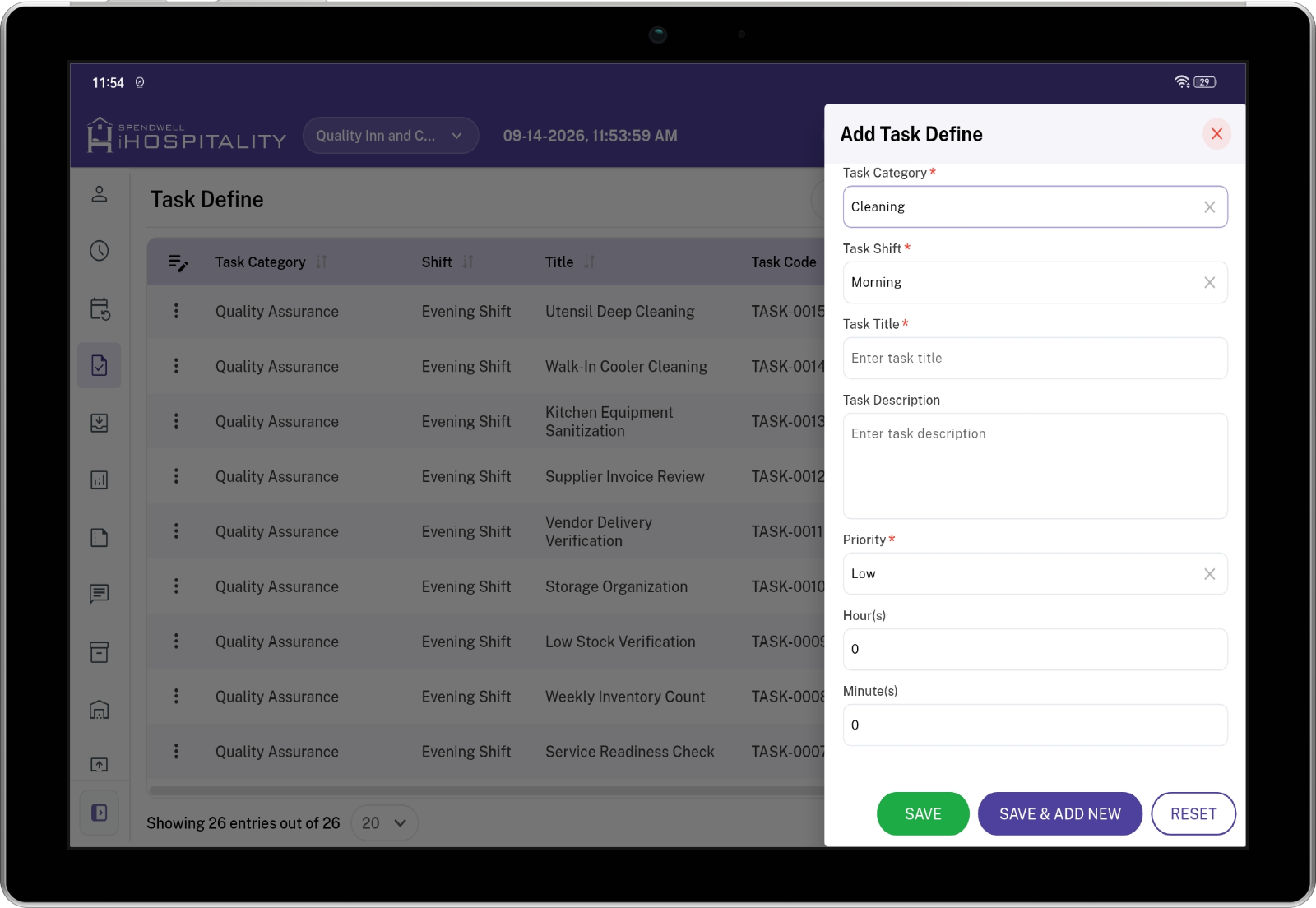Open the Quality Inn property dropdown
Viewport: 1316px width, 908px height.
click(391, 136)
